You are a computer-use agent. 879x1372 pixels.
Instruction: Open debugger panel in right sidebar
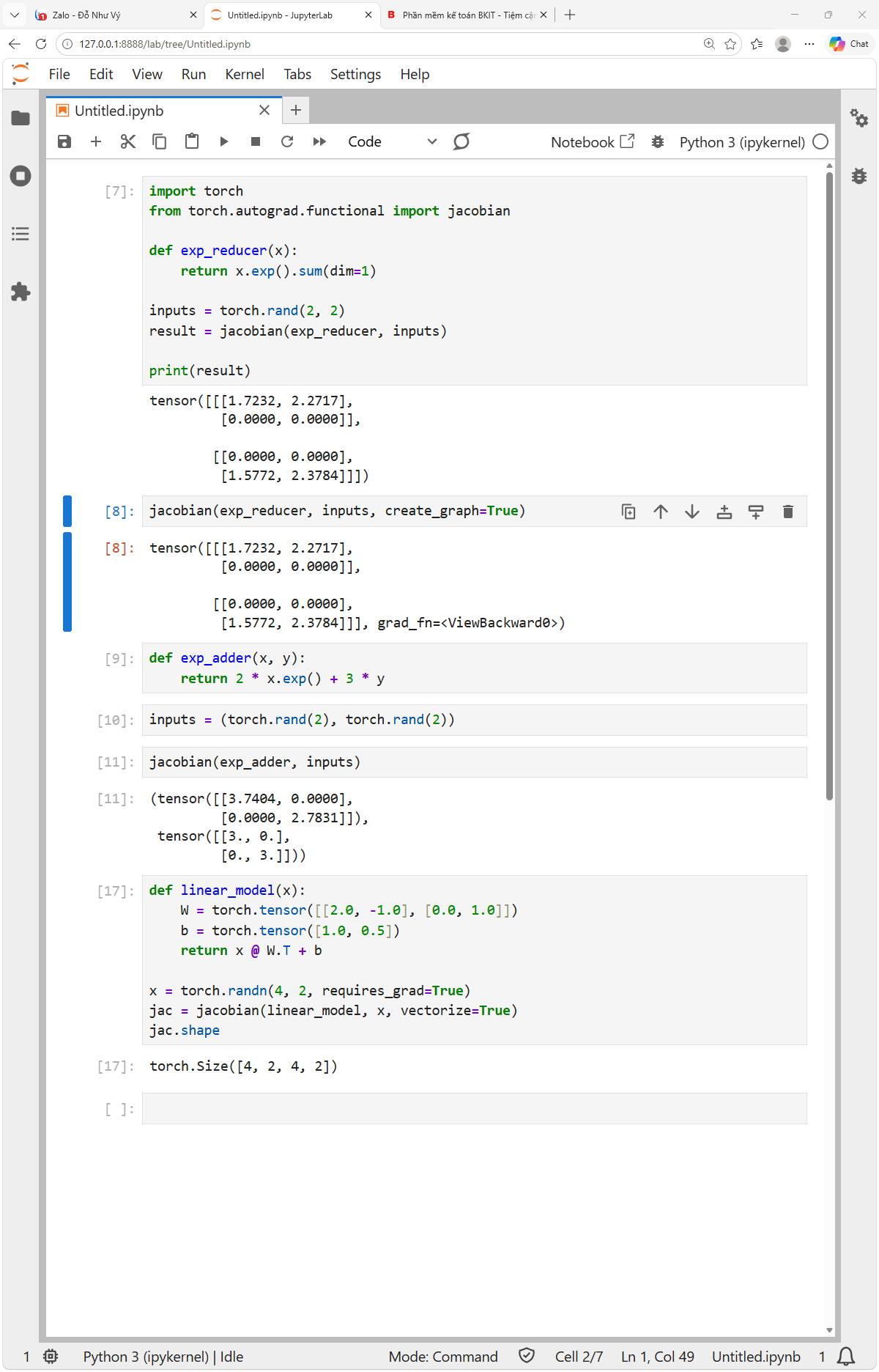[x=859, y=176]
